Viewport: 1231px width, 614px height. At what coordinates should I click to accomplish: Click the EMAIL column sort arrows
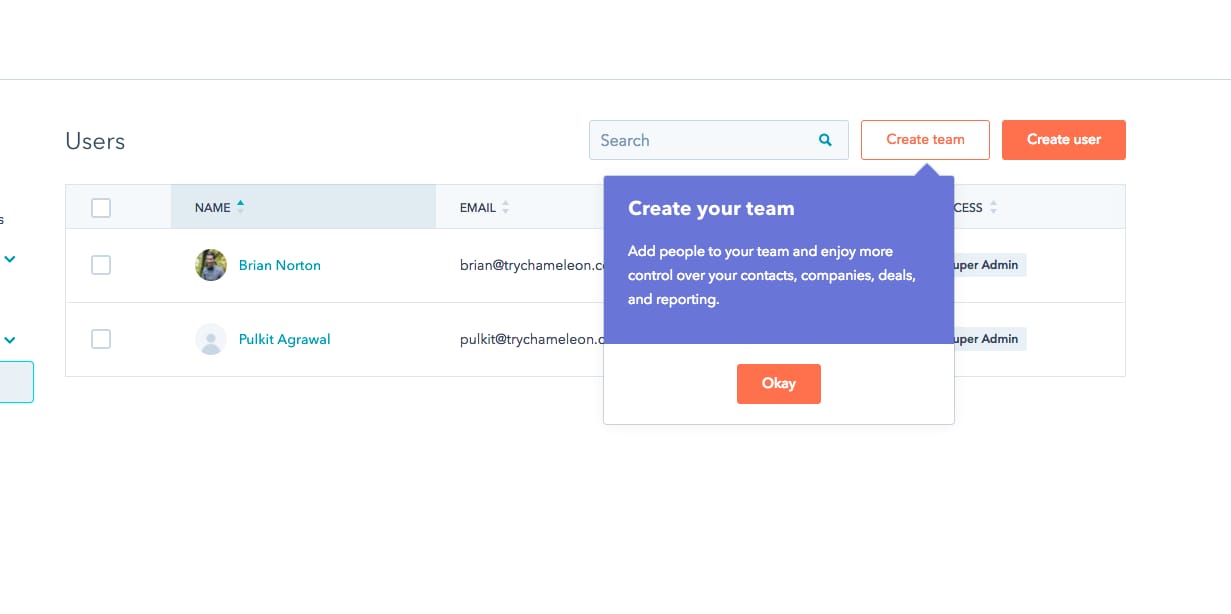pos(505,207)
